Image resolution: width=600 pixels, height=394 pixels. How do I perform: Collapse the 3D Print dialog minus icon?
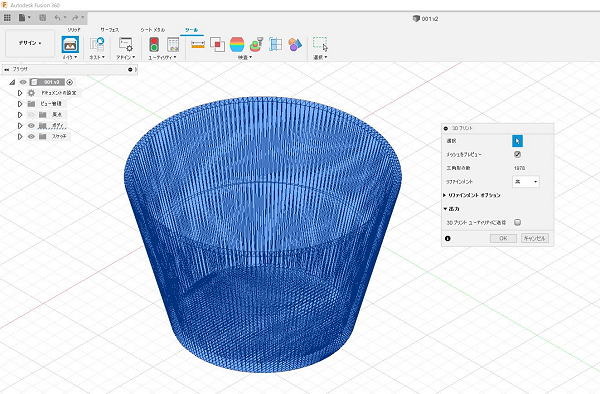pyautogui.click(x=446, y=129)
